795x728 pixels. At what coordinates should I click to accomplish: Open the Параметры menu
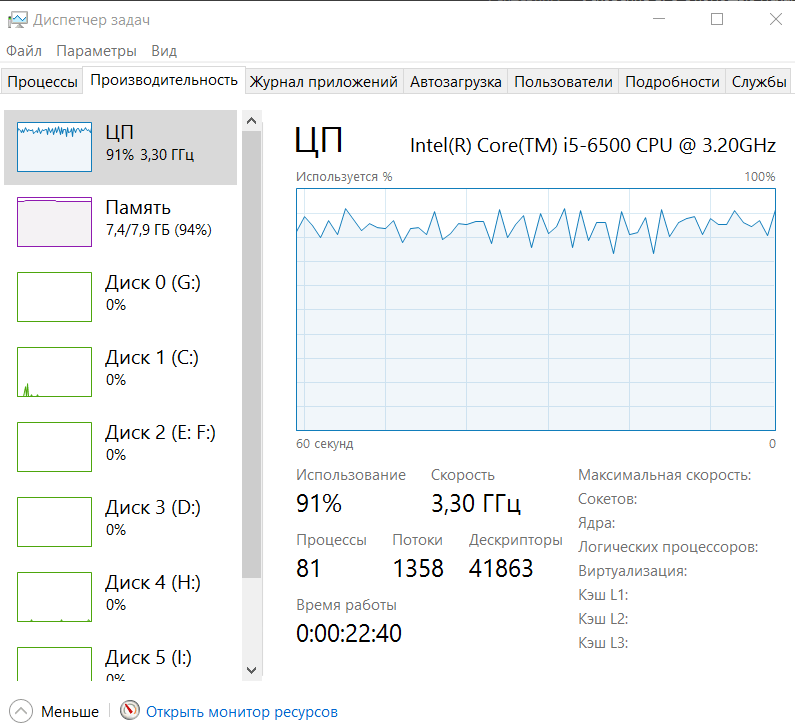pyautogui.click(x=96, y=51)
